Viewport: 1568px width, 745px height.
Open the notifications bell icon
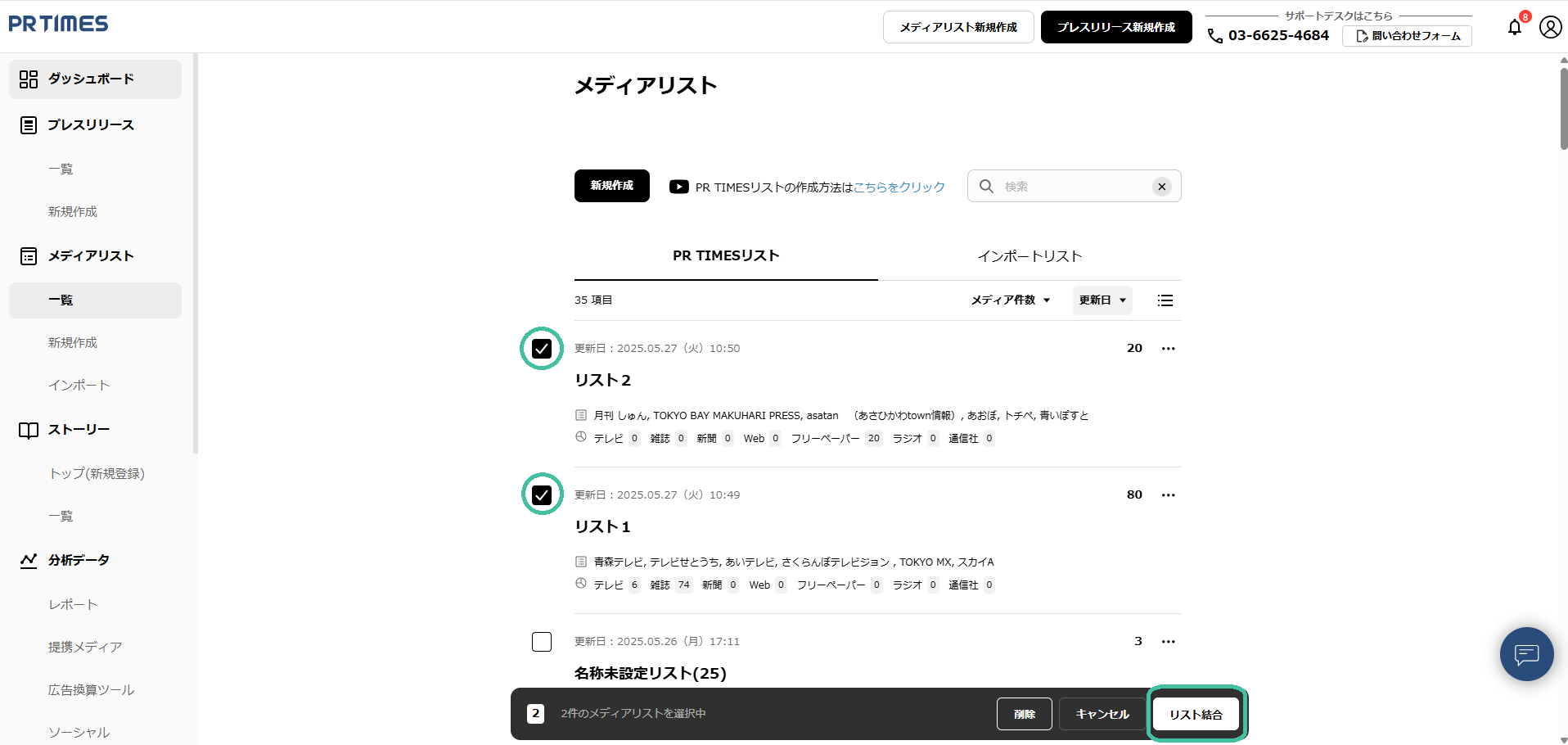click(1514, 27)
